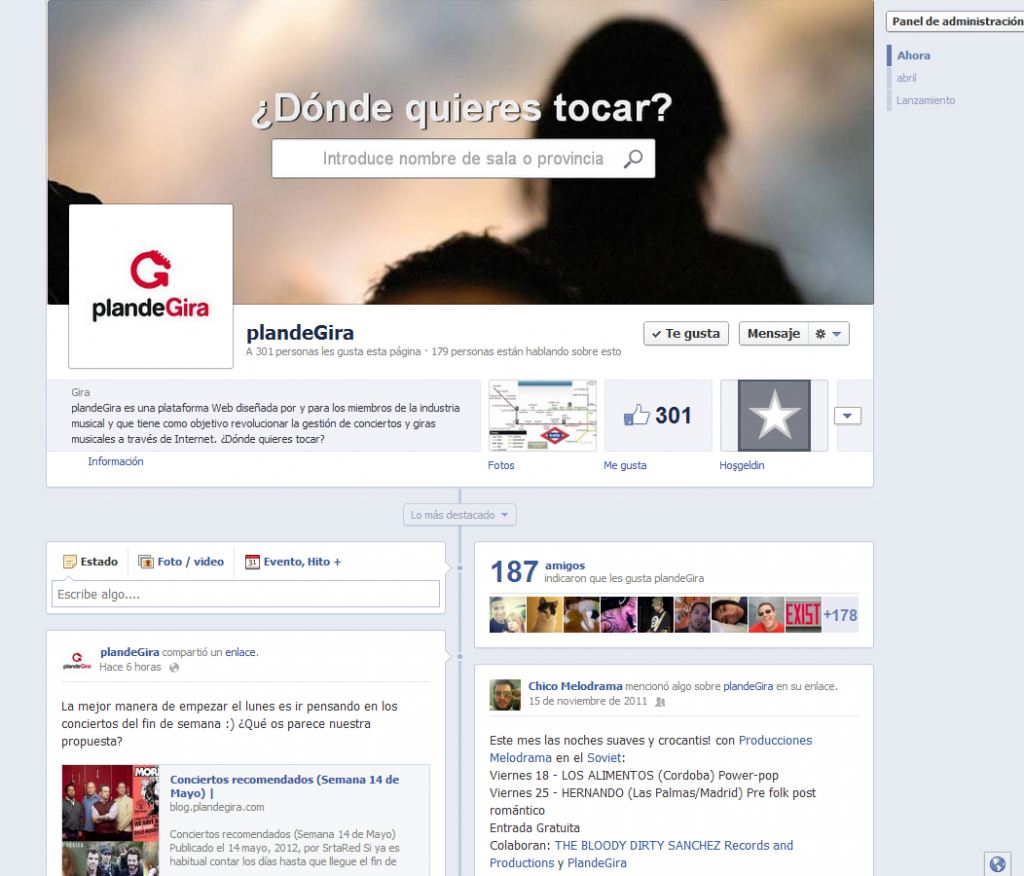This screenshot has height=876, width=1024.
Task: Click the sunglasses man friend thumbnail
Action: 766,615
